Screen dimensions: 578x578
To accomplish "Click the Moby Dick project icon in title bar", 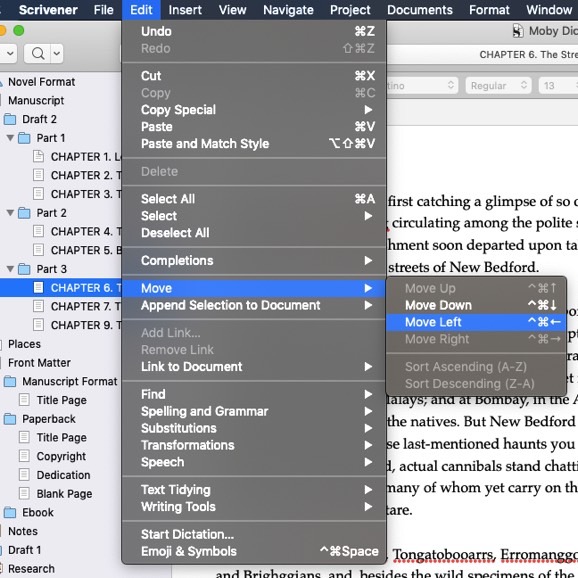I will [x=518, y=31].
